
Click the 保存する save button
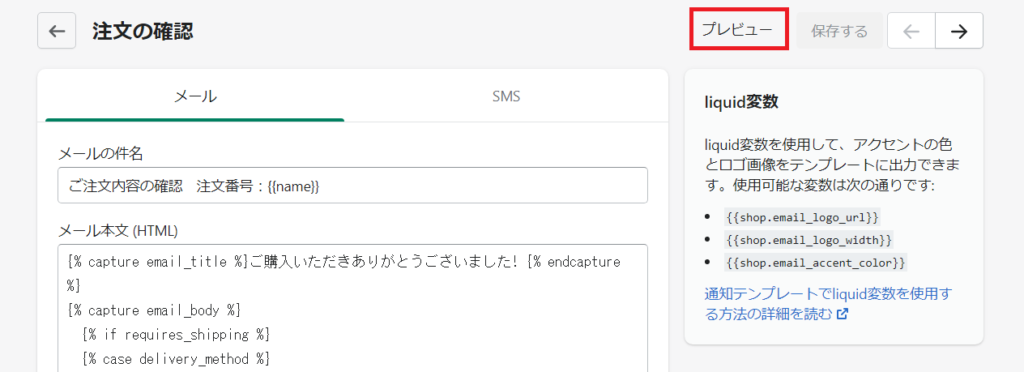[x=839, y=31]
